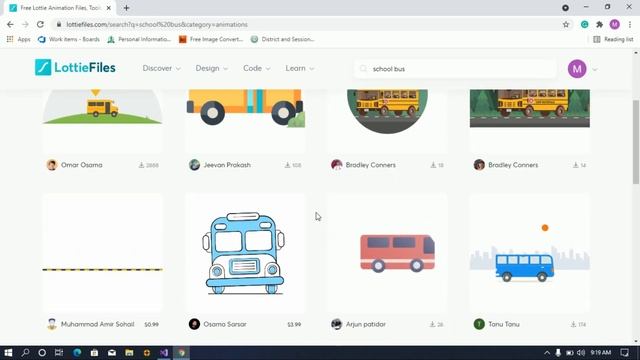Open the notification center icon

tap(624, 353)
